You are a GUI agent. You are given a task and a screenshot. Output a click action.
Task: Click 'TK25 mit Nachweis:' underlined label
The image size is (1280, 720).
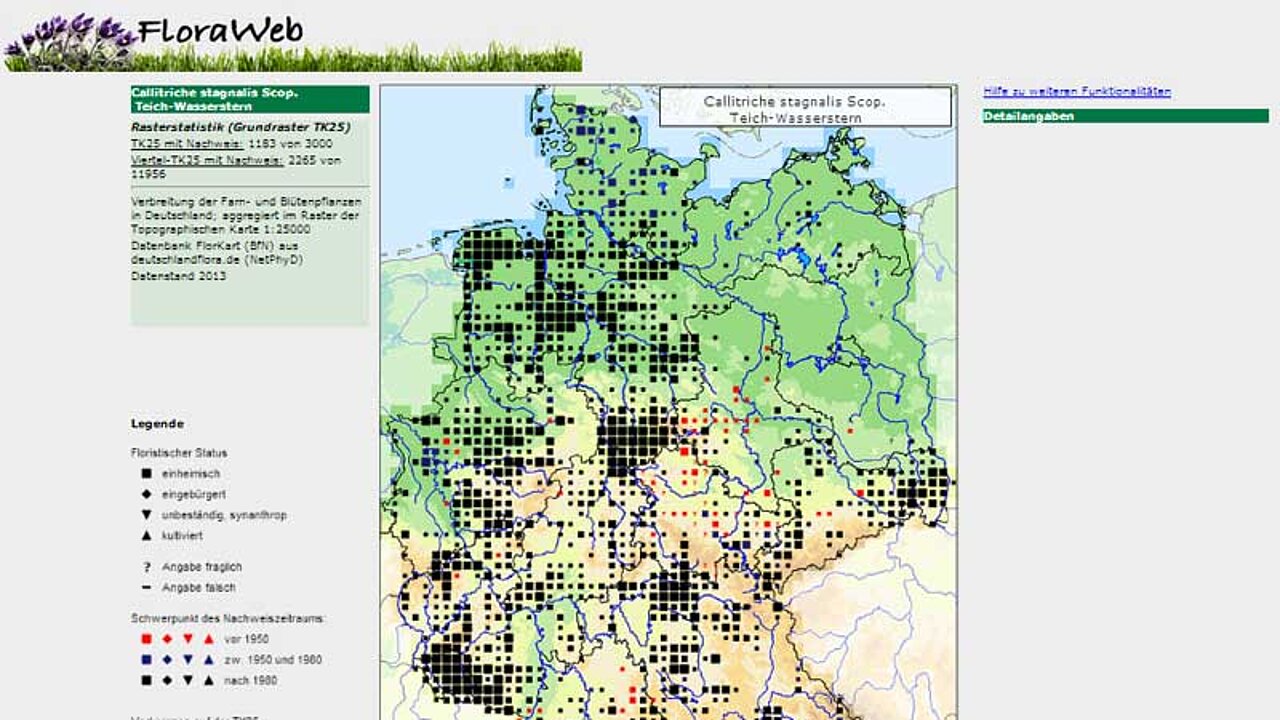point(187,144)
